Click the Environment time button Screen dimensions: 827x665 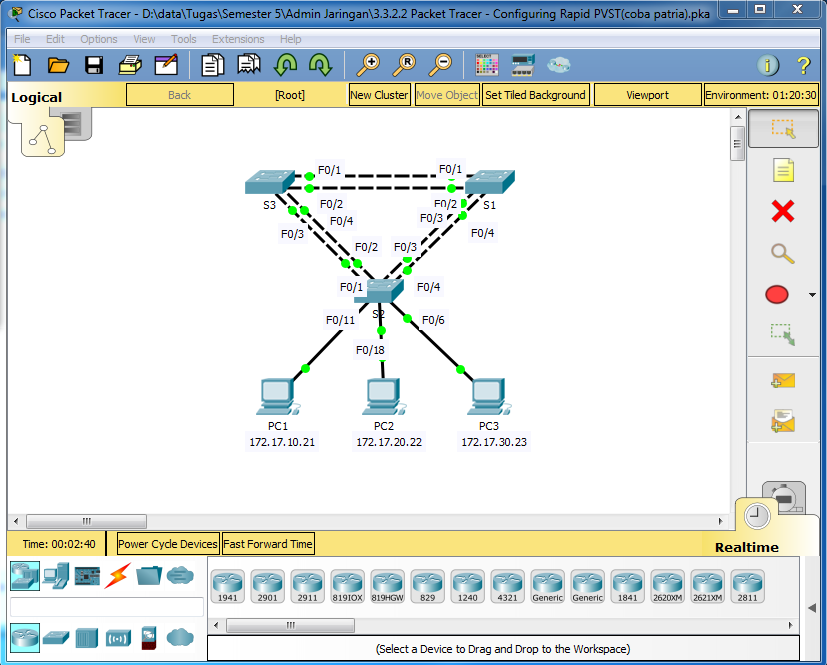(x=761, y=95)
